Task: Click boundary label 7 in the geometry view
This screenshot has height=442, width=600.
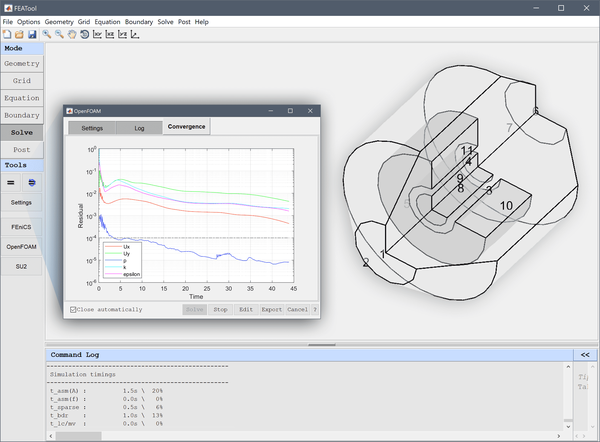Action: tap(509, 127)
